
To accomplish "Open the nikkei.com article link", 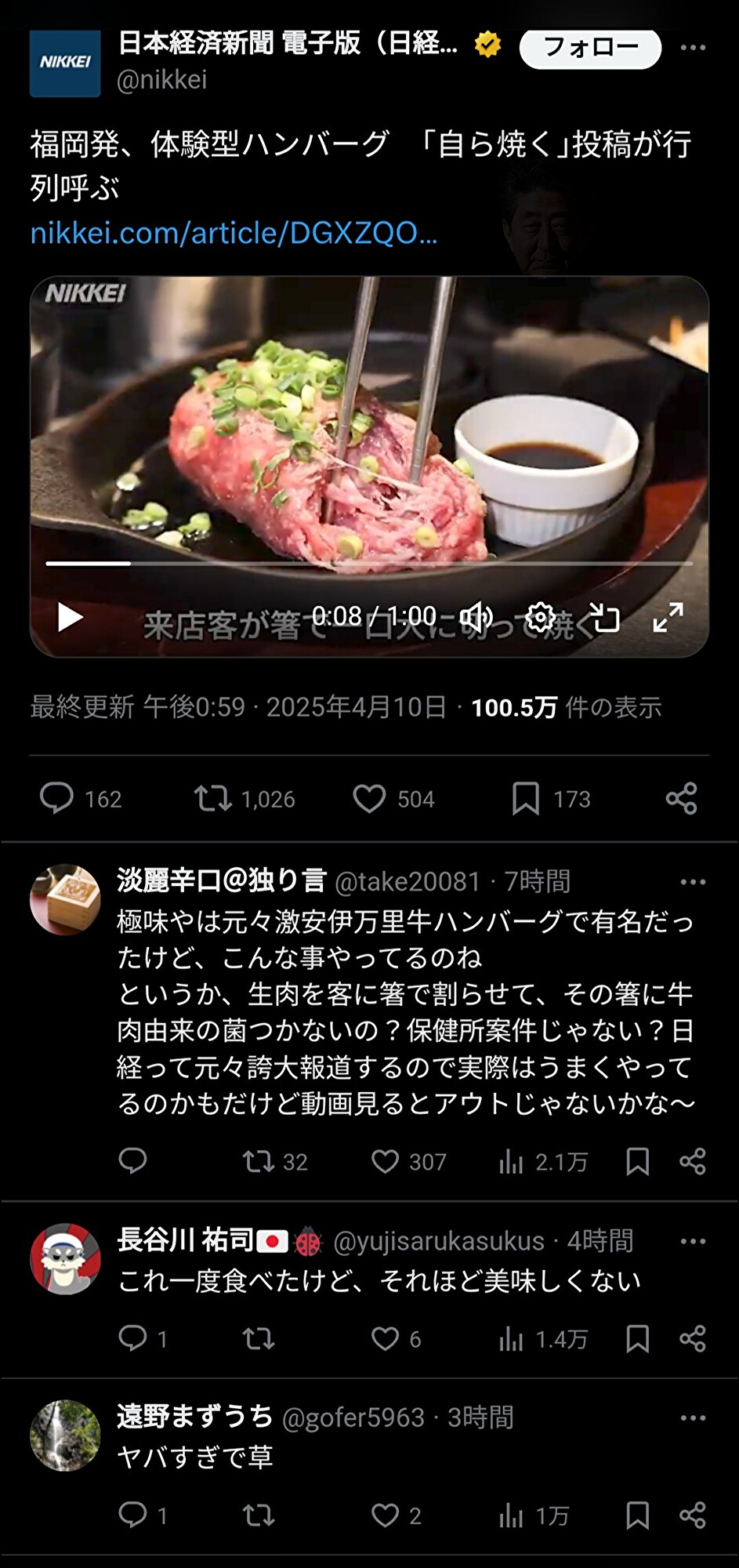I will coord(234,233).
